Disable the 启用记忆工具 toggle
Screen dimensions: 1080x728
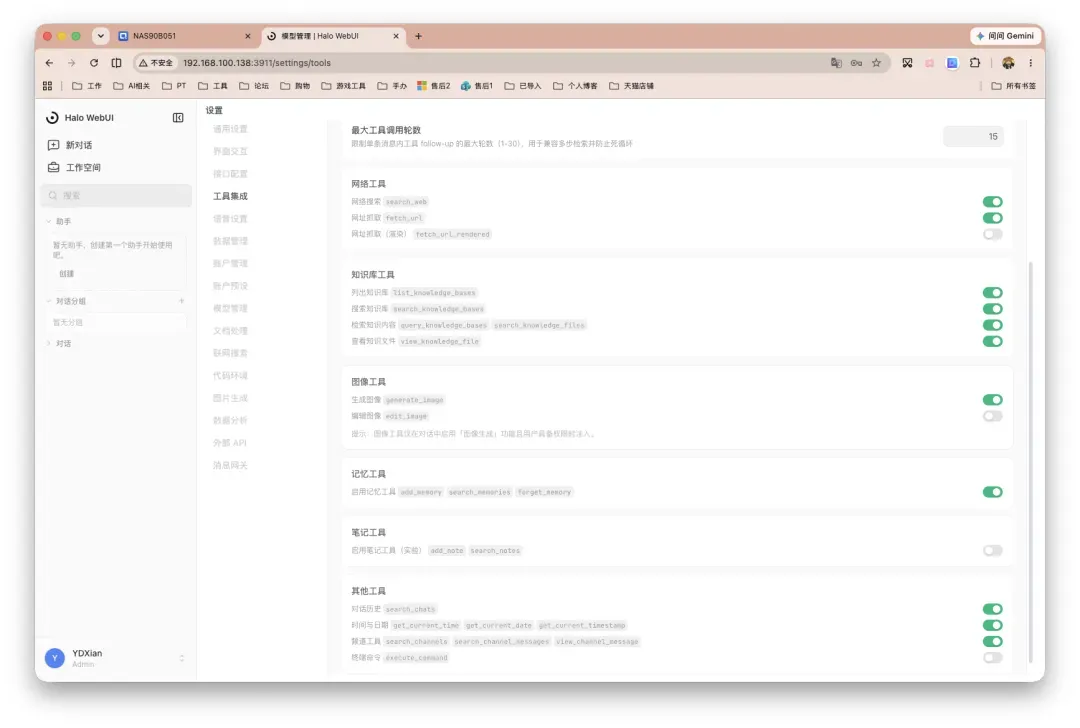coord(992,492)
